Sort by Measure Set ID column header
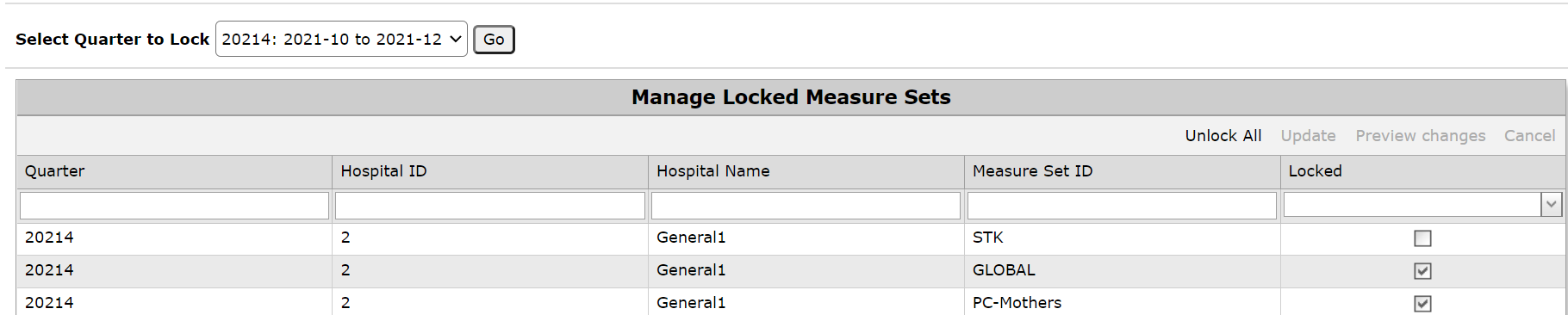This screenshot has width=1568, height=315. pyautogui.click(x=1032, y=171)
